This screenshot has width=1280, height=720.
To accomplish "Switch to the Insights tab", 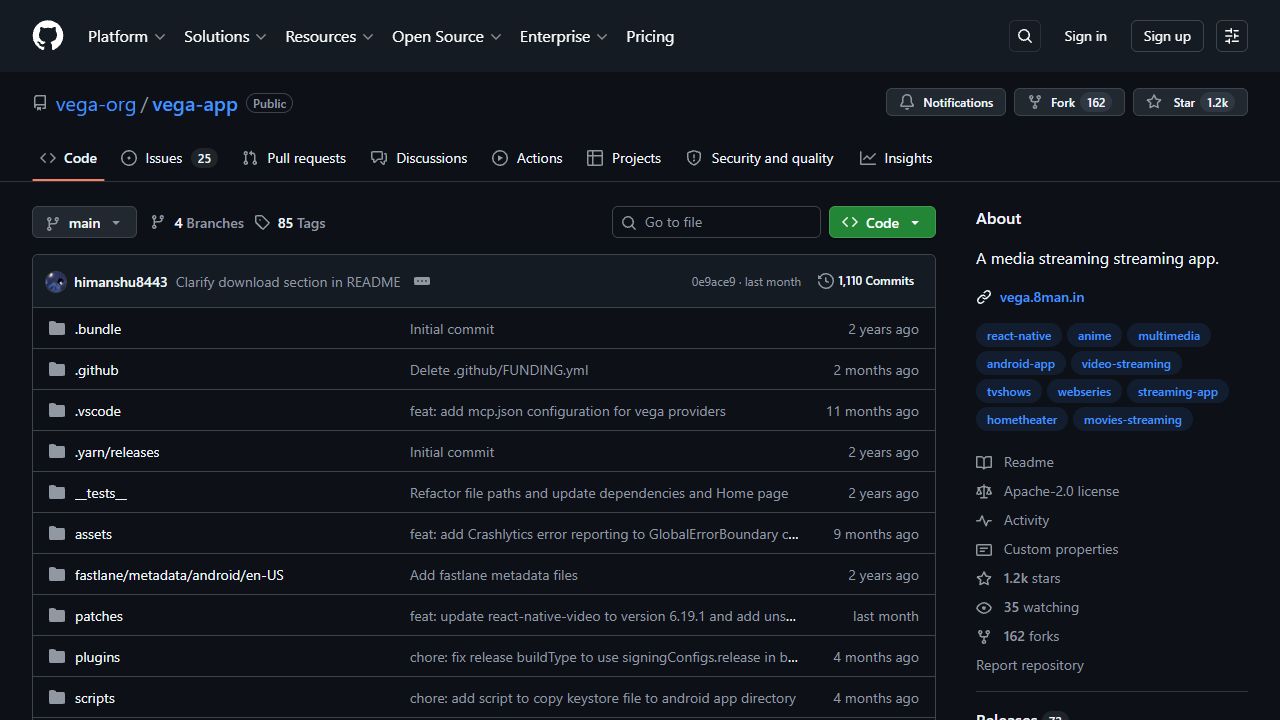I will (896, 158).
